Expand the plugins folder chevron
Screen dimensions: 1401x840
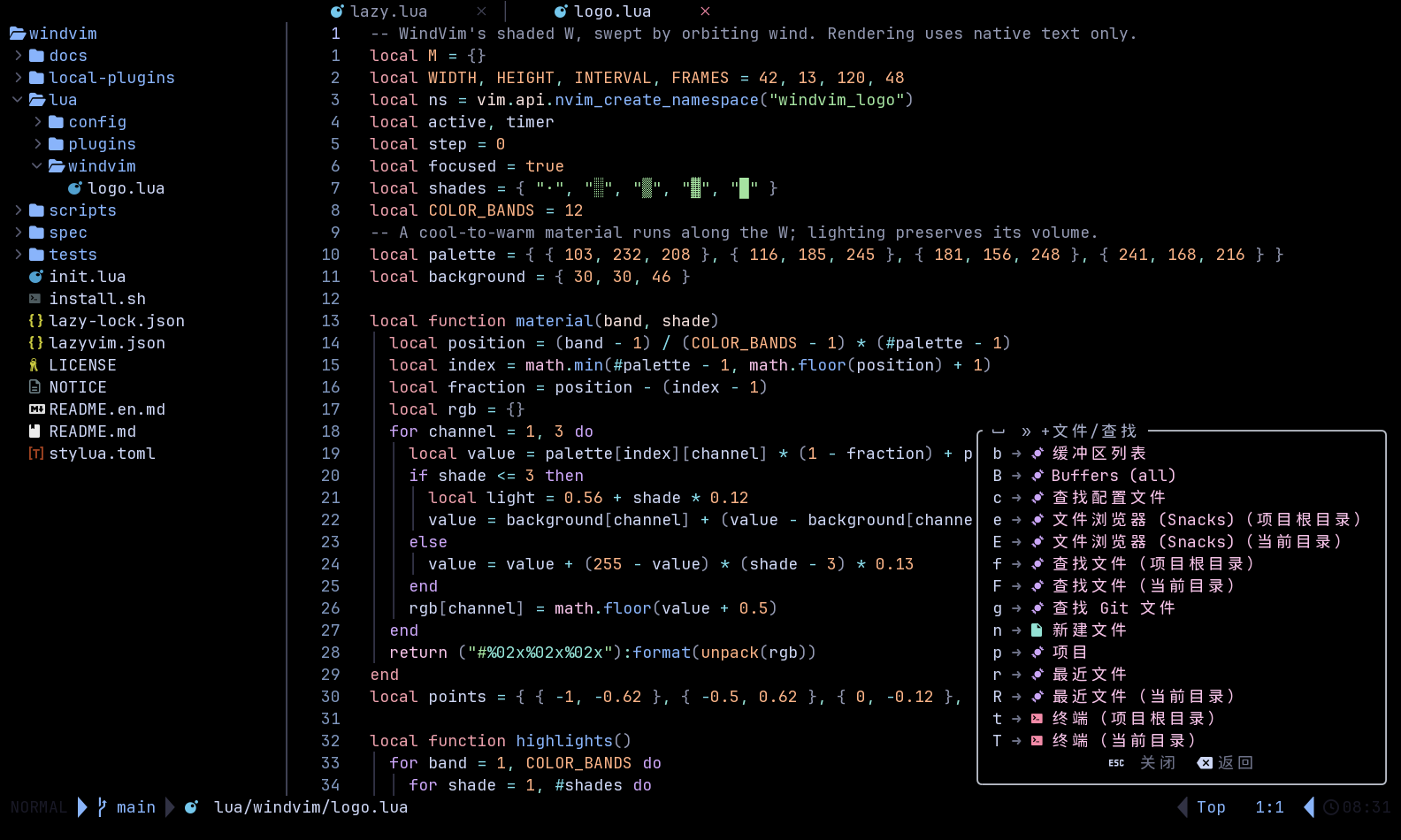click(38, 144)
